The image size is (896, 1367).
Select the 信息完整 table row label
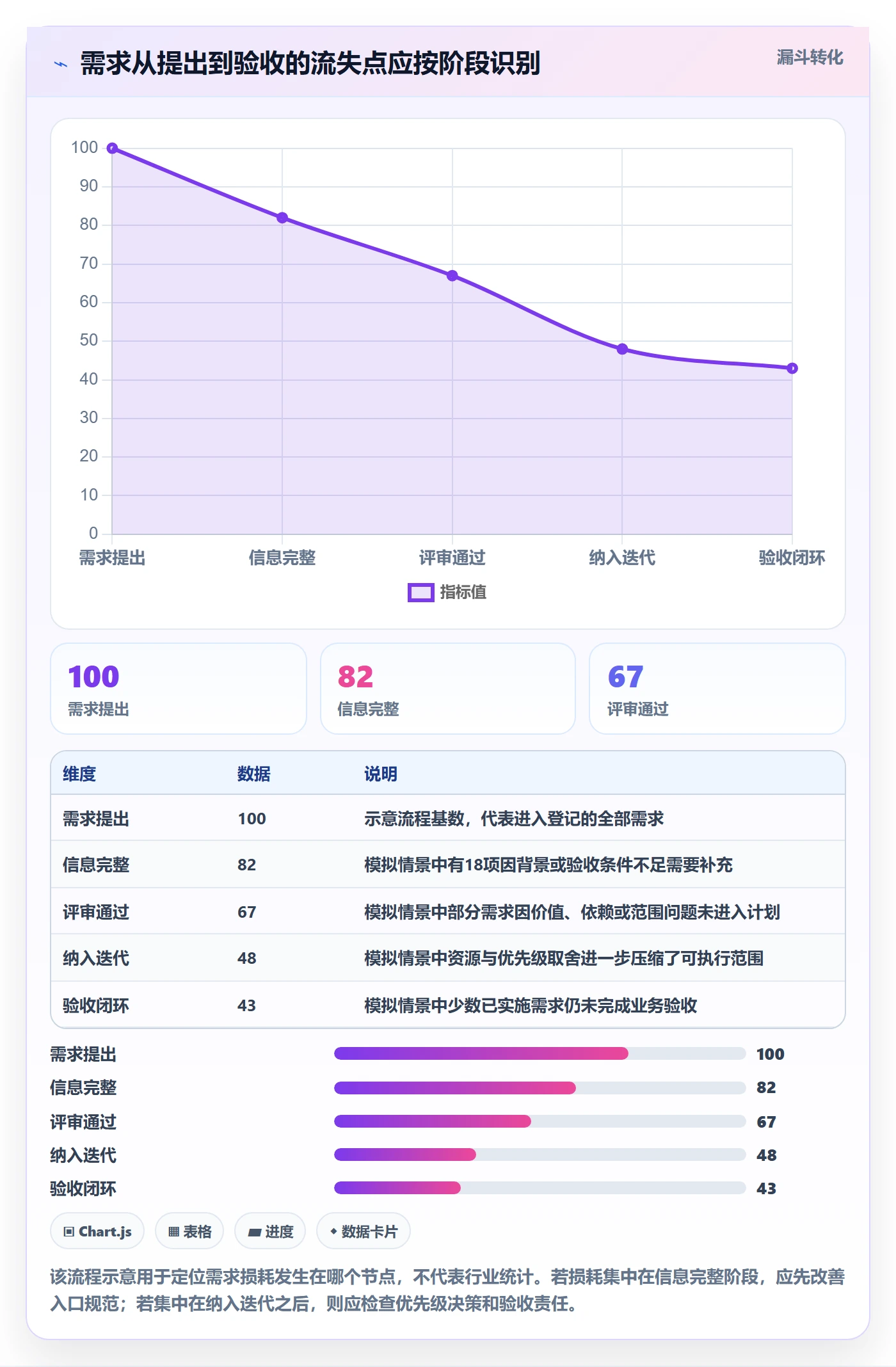coord(96,865)
